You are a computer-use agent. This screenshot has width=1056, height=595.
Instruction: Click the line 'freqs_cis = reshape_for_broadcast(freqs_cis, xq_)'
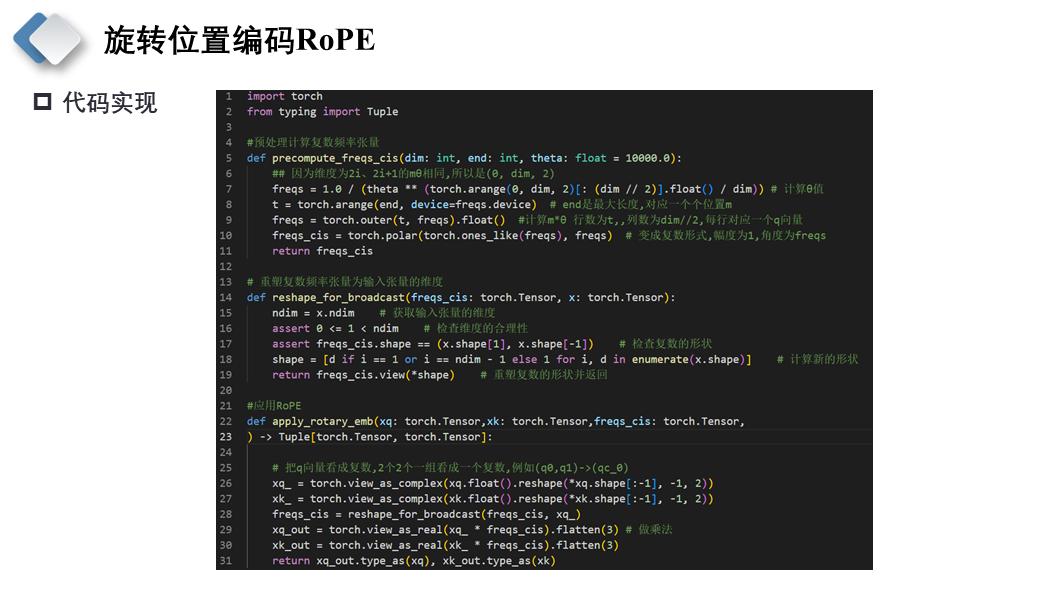(426, 515)
